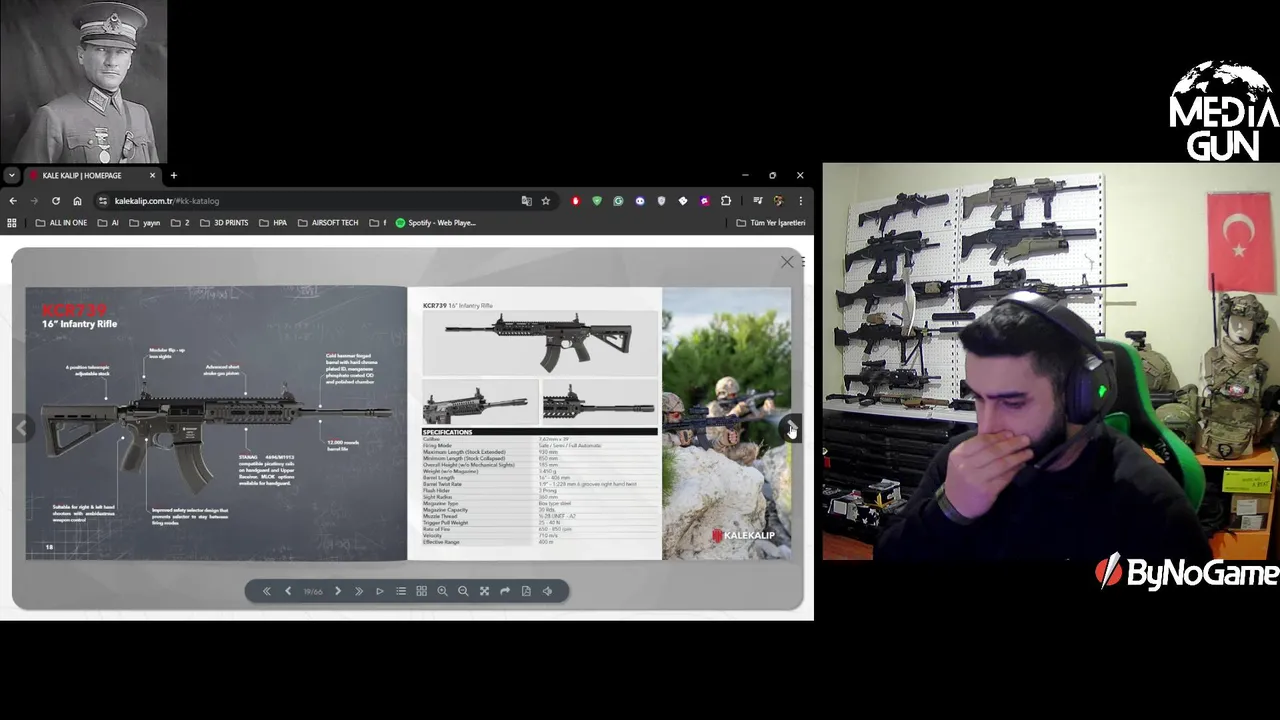Click the address bar with kalekalip.com.tr
Image resolution: width=1280 pixels, height=720 pixels.
[x=310, y=201]
